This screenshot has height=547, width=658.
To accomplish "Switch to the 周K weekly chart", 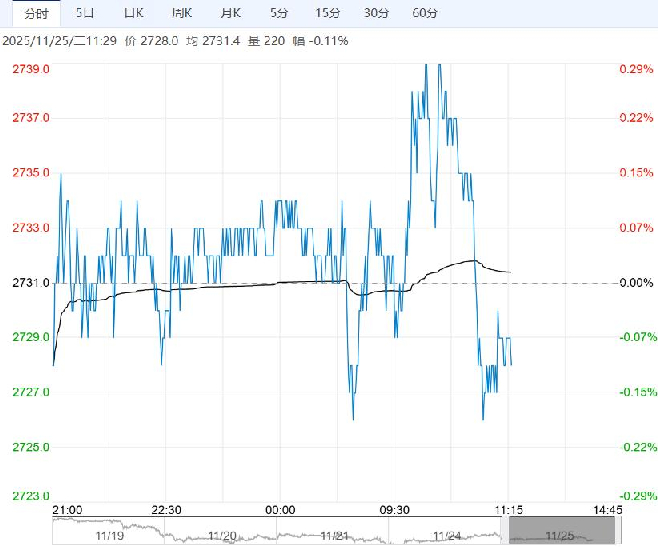I will [181, 13].
